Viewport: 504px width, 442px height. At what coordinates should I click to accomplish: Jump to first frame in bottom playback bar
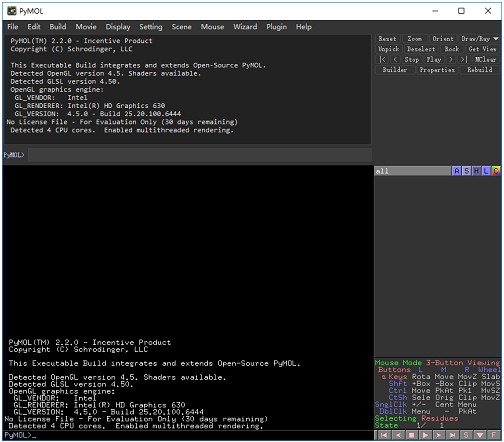(384, 435)
